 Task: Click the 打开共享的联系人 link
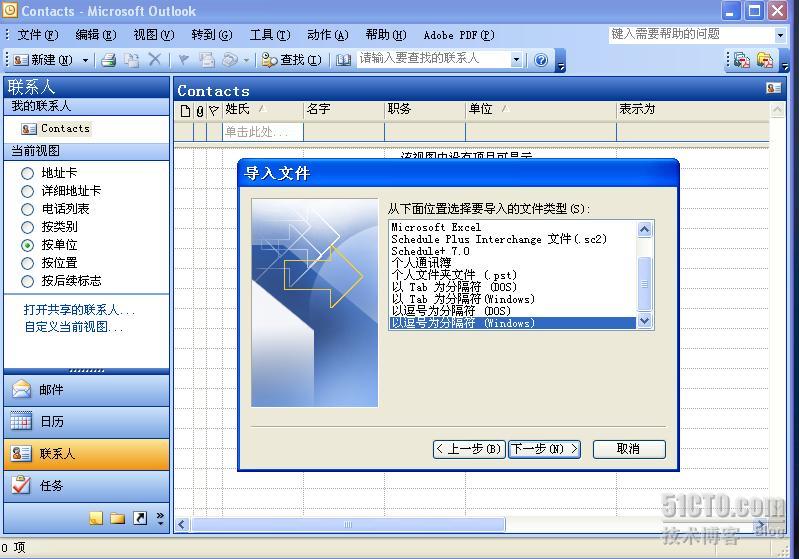[x=79, y=310]
